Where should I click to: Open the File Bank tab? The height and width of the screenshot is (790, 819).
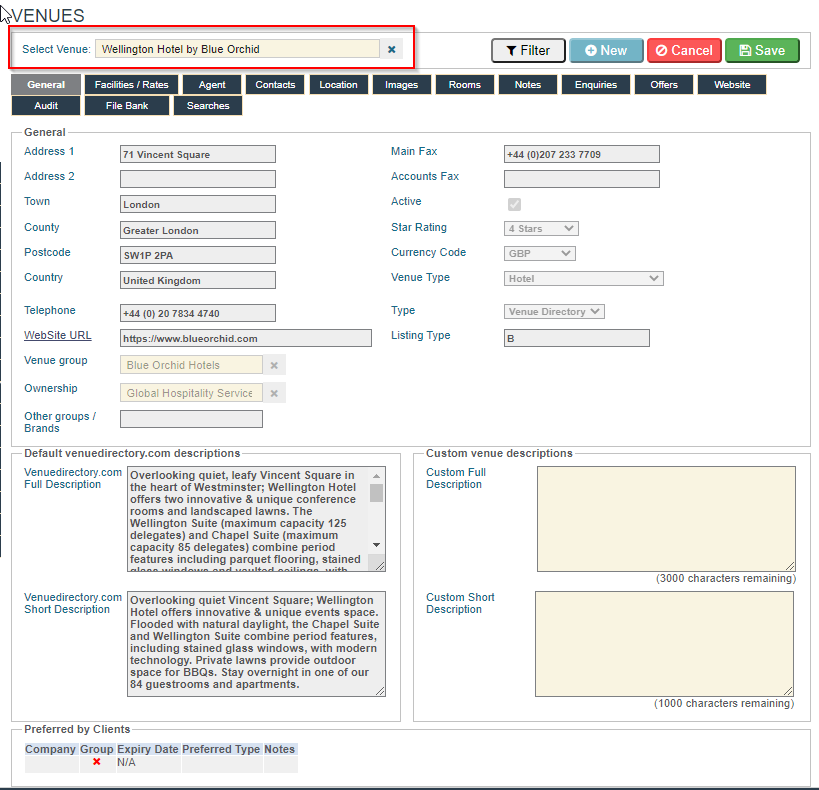pos(127,106)
